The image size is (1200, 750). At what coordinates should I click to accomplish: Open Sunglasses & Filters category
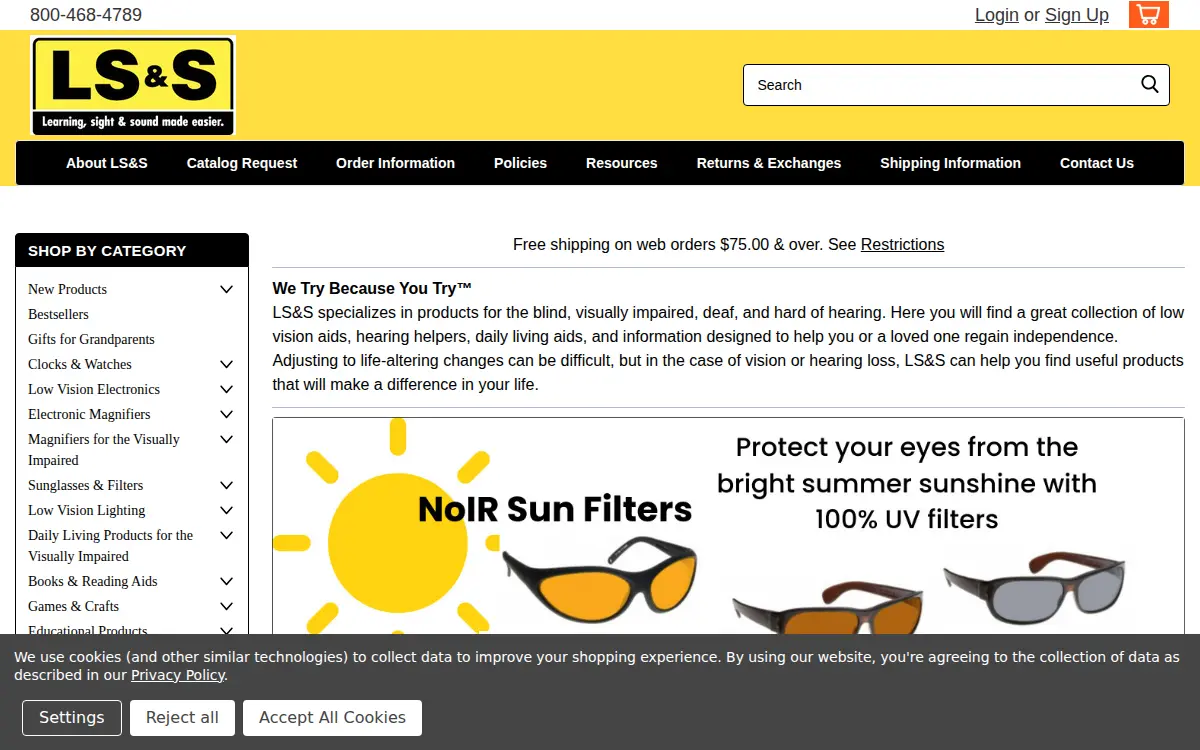[x=85, y=485]
